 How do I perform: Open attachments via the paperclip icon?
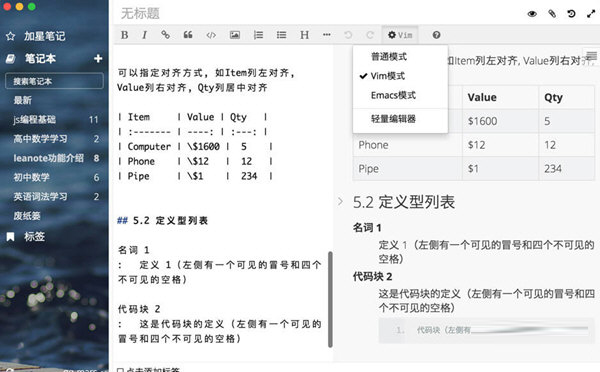coord(552,14)
